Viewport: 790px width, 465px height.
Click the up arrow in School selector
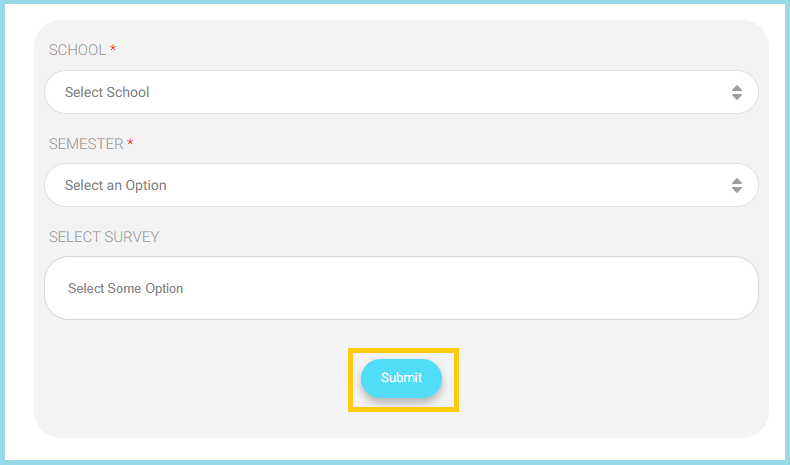[737, 88]
